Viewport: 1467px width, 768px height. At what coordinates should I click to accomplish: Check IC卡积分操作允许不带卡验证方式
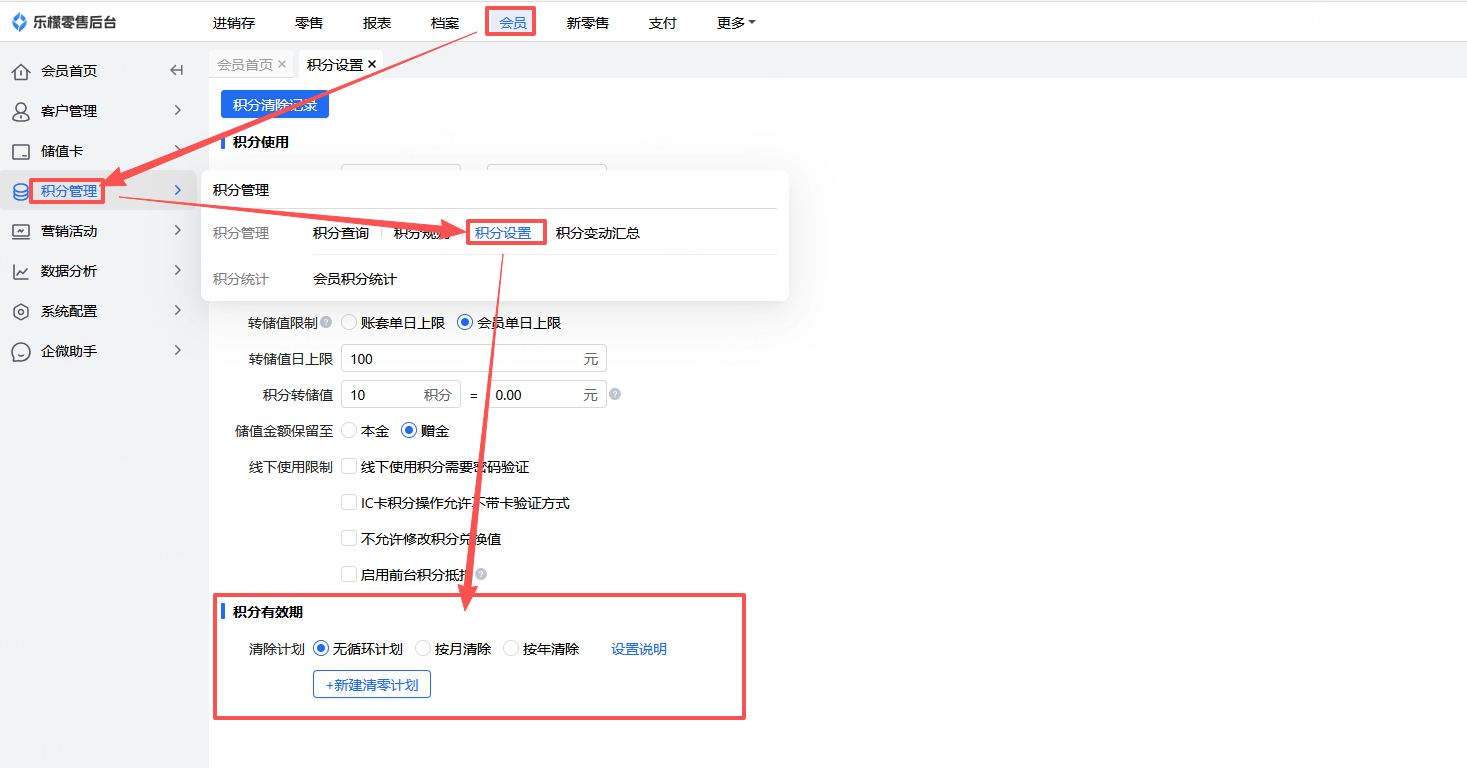click(349, 502)
